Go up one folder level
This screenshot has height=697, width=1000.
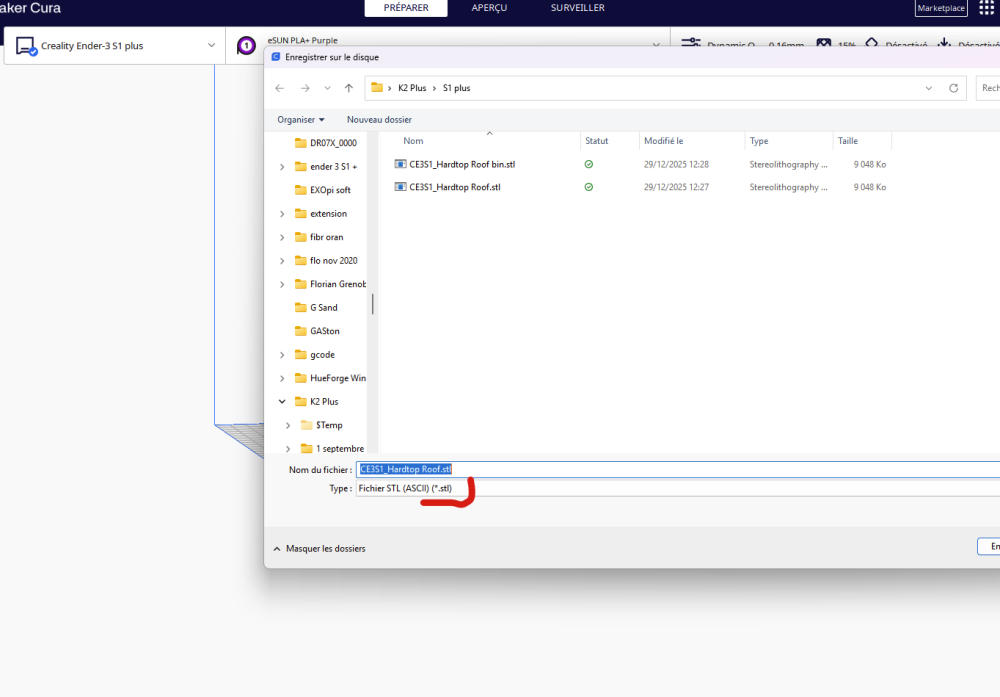[349, 88]
